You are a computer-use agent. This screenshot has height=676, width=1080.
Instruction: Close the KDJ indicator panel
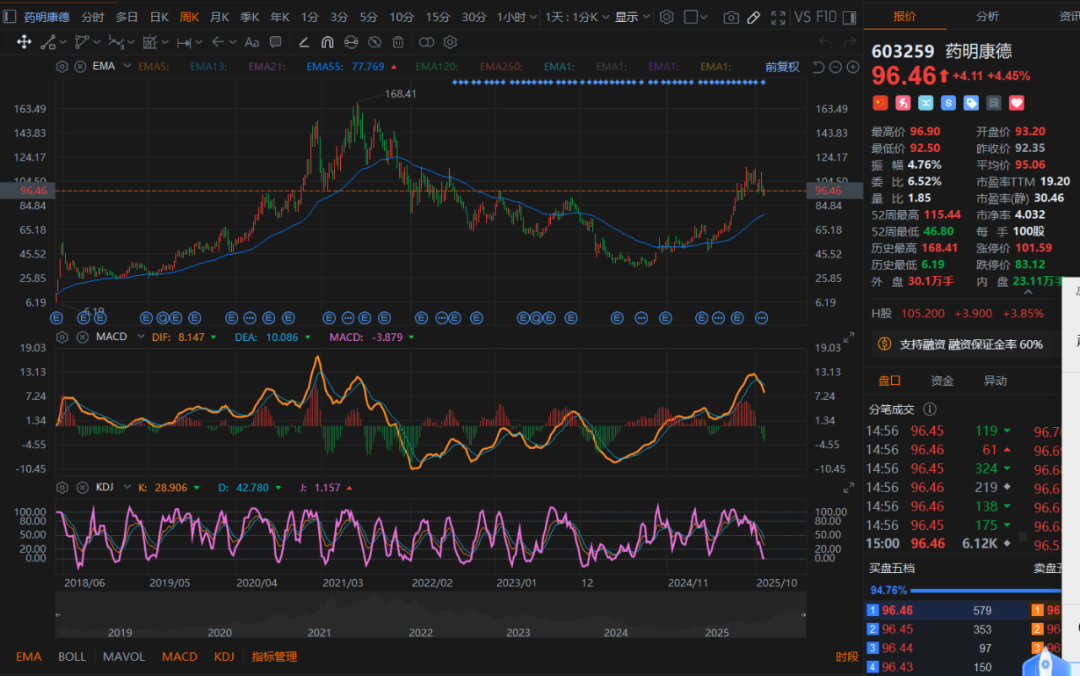[80, 488]
